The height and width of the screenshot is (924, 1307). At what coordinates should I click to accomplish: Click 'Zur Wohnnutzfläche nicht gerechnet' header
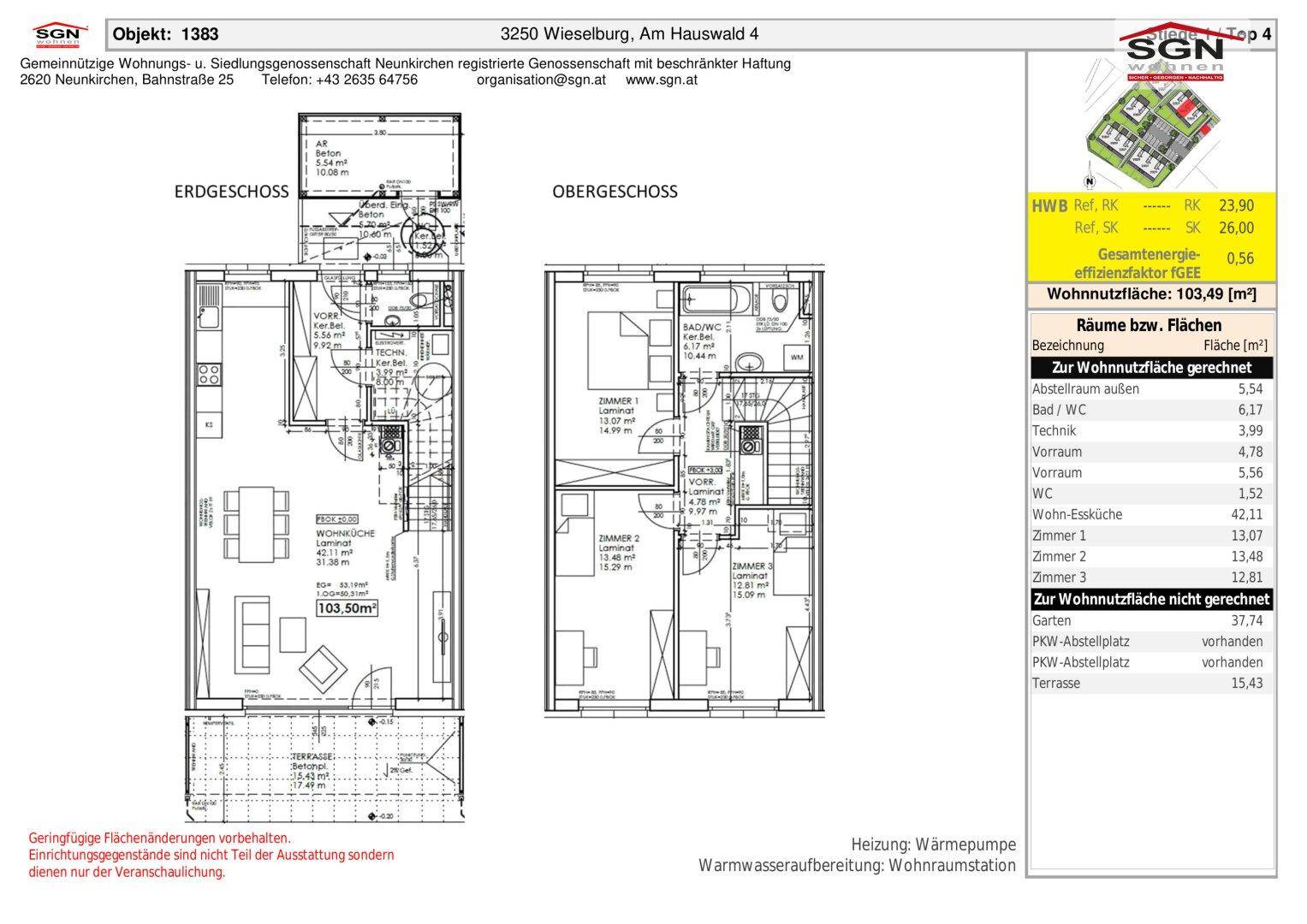click(1151, 600)
